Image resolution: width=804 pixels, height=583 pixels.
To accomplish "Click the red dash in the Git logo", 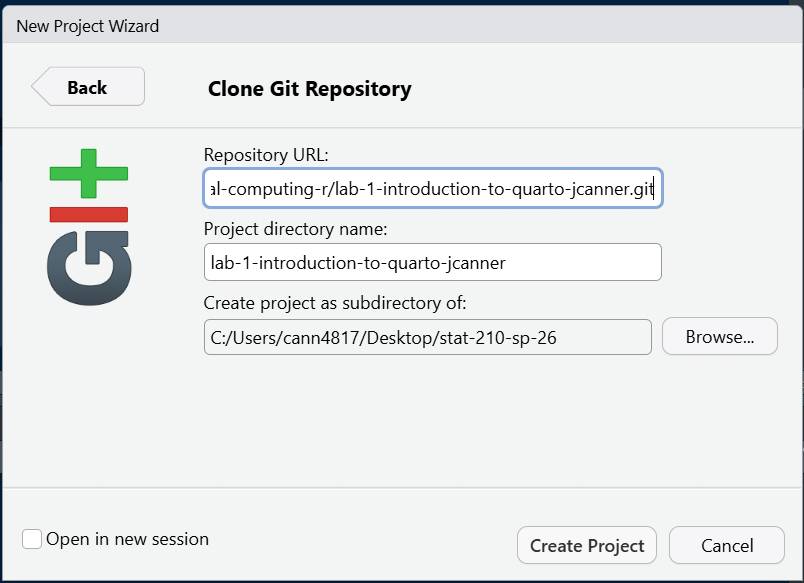I will pos(89,212).
